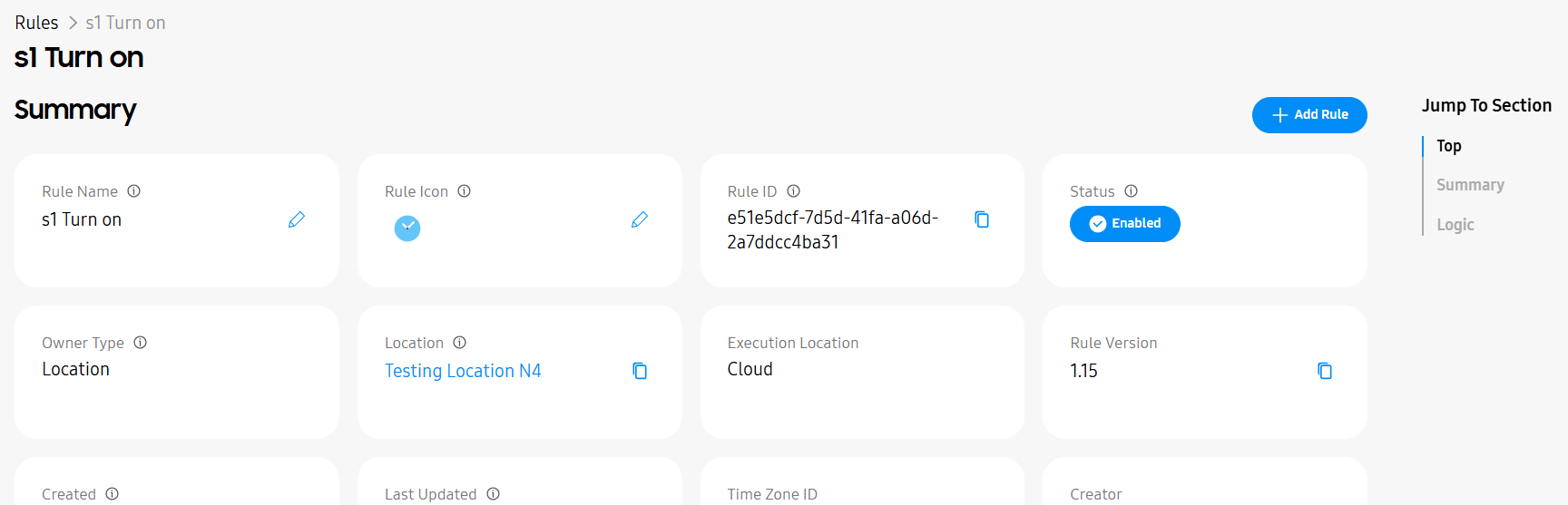Screen dimensions: 1568x505
Task: Click the info icon beside Created
Action: click(x=113, y=494)
